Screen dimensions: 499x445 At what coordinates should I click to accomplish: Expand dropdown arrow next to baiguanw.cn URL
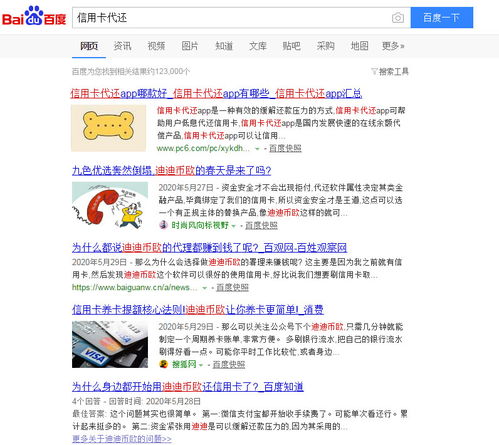point(204,288)
